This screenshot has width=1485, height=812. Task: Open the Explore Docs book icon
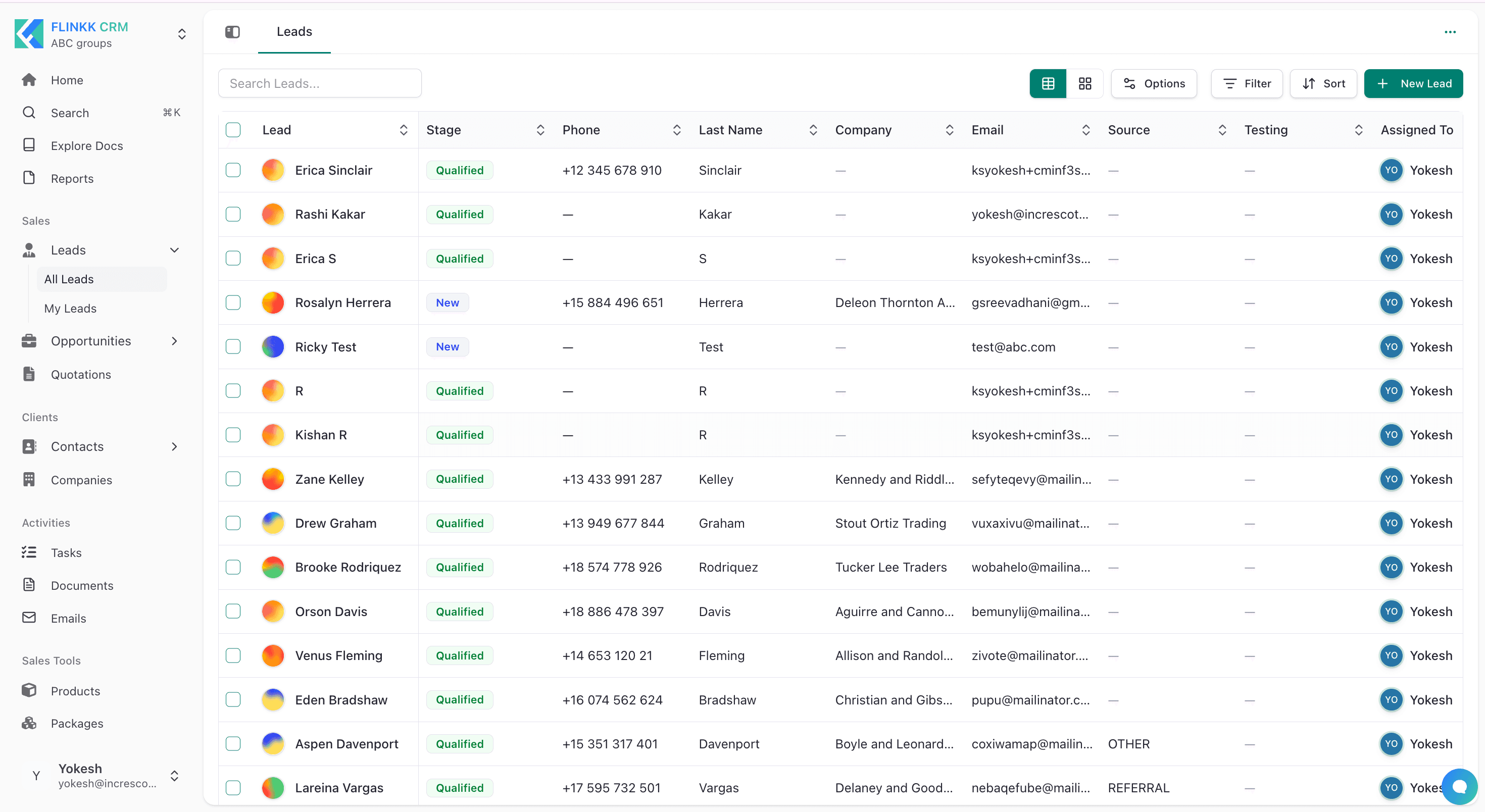(x=29, y=145)
